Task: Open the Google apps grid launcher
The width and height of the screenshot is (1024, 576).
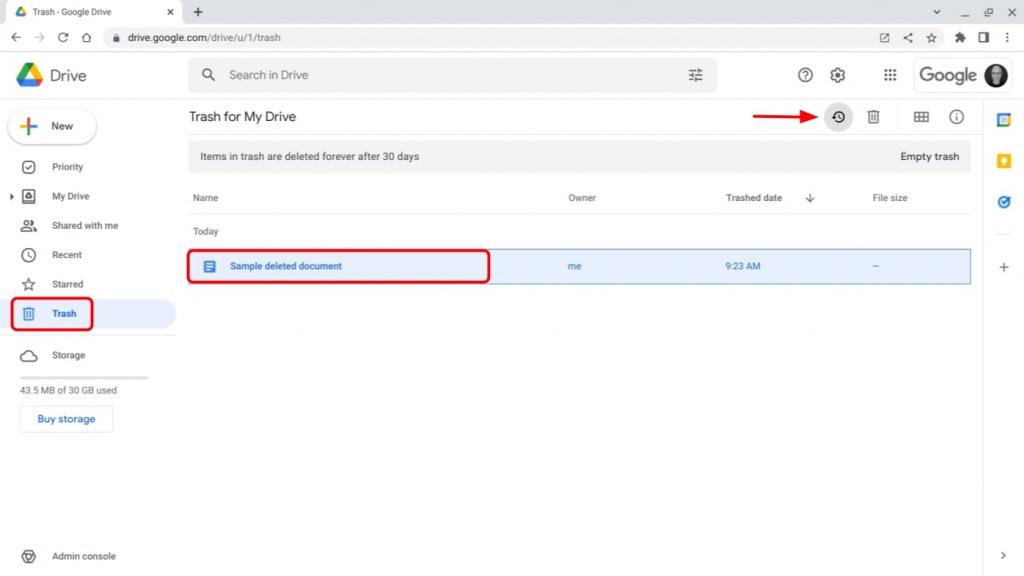Action: tap(890, 75)
